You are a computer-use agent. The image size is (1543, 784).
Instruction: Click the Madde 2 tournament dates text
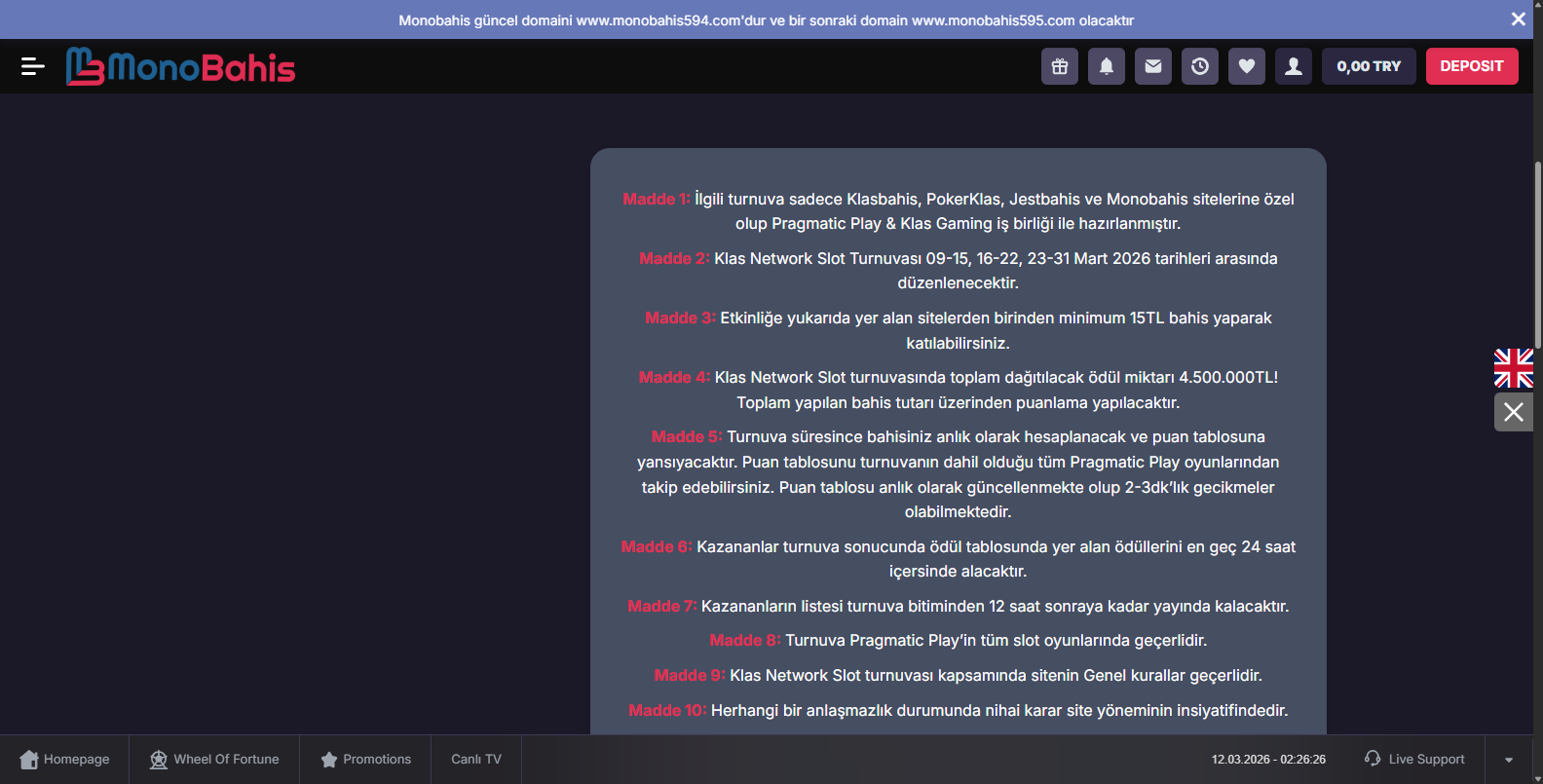(x=959, y=271)
